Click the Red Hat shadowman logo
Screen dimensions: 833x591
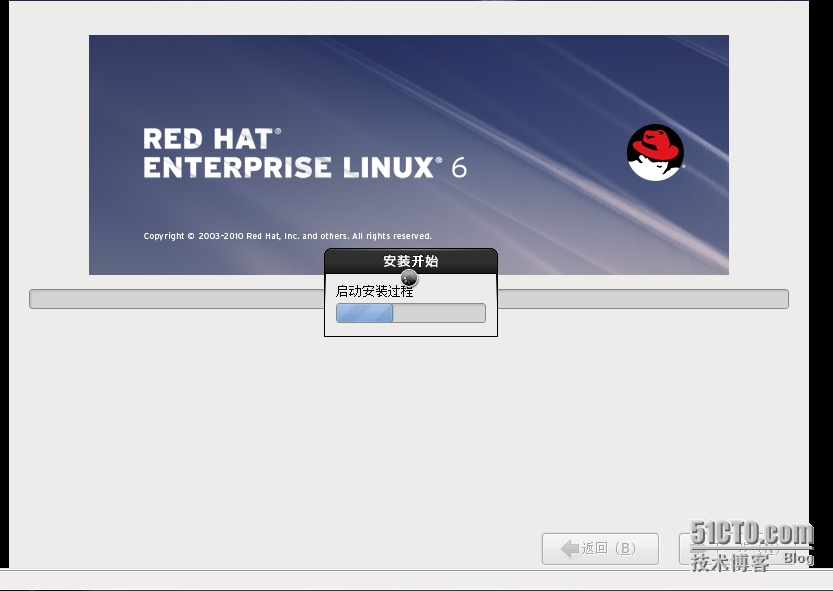pos(655,153)
